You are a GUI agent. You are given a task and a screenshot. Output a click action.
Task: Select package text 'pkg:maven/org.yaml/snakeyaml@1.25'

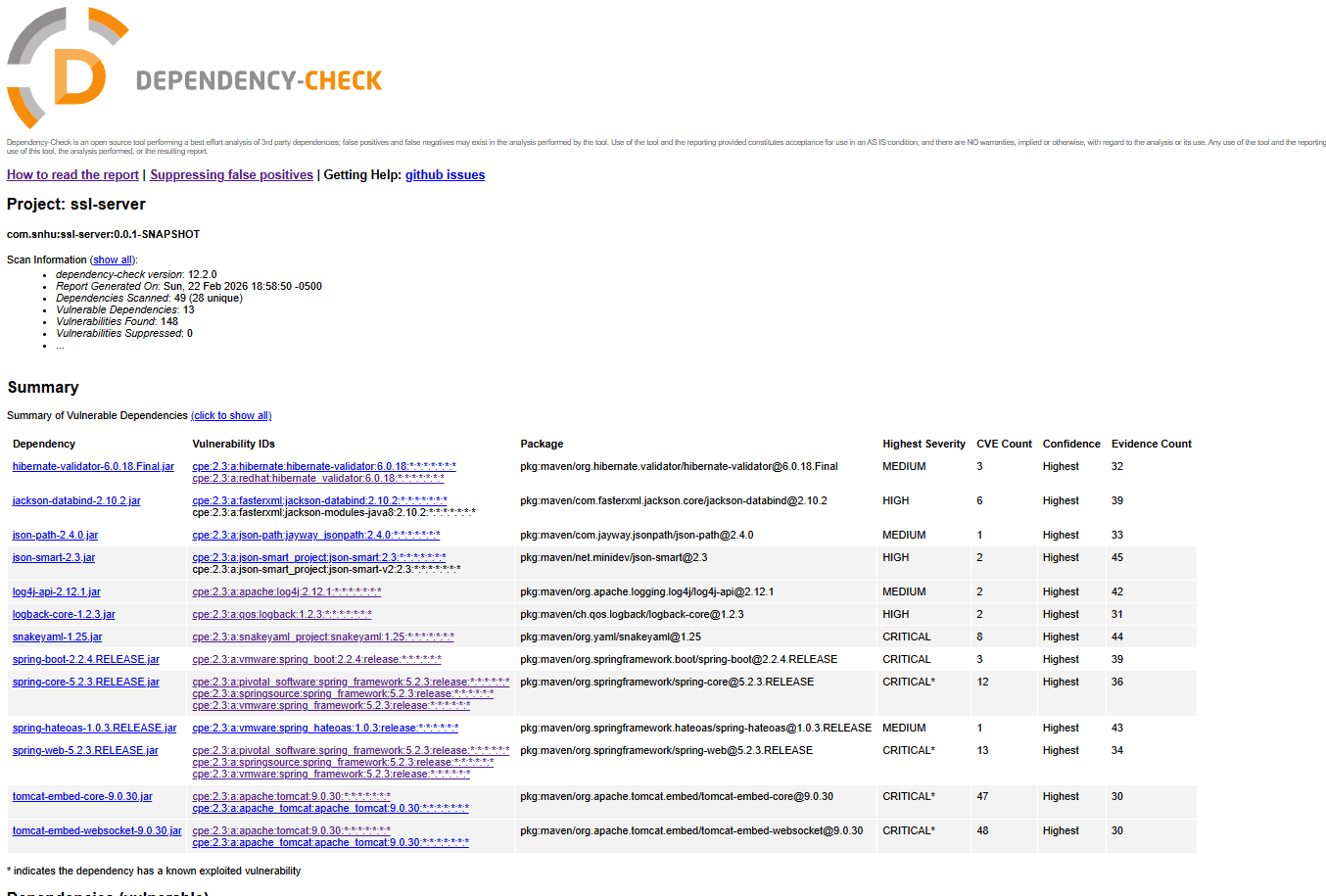(x=611, y=637)
